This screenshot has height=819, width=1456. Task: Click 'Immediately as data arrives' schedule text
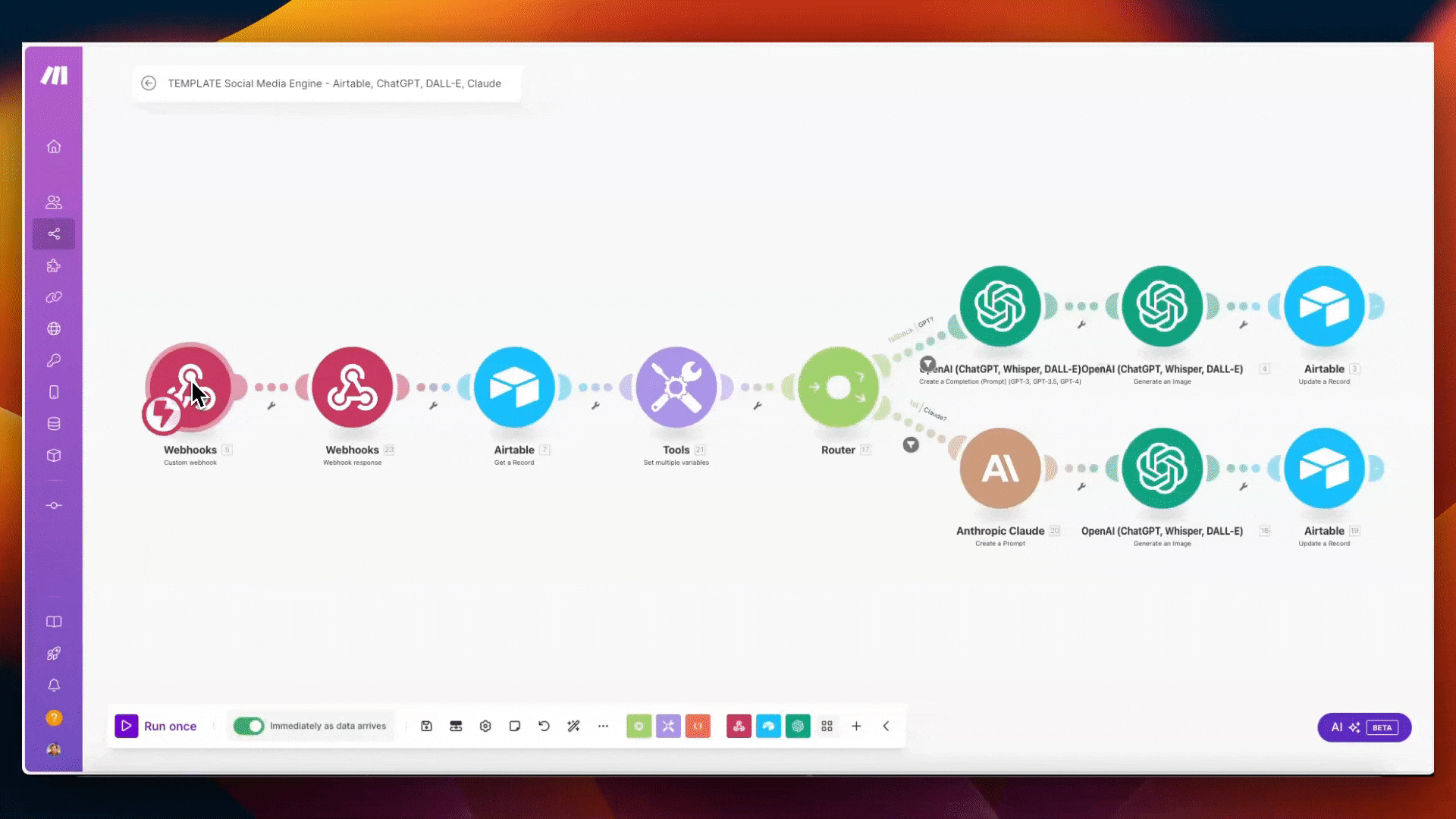tap(328, 726)
